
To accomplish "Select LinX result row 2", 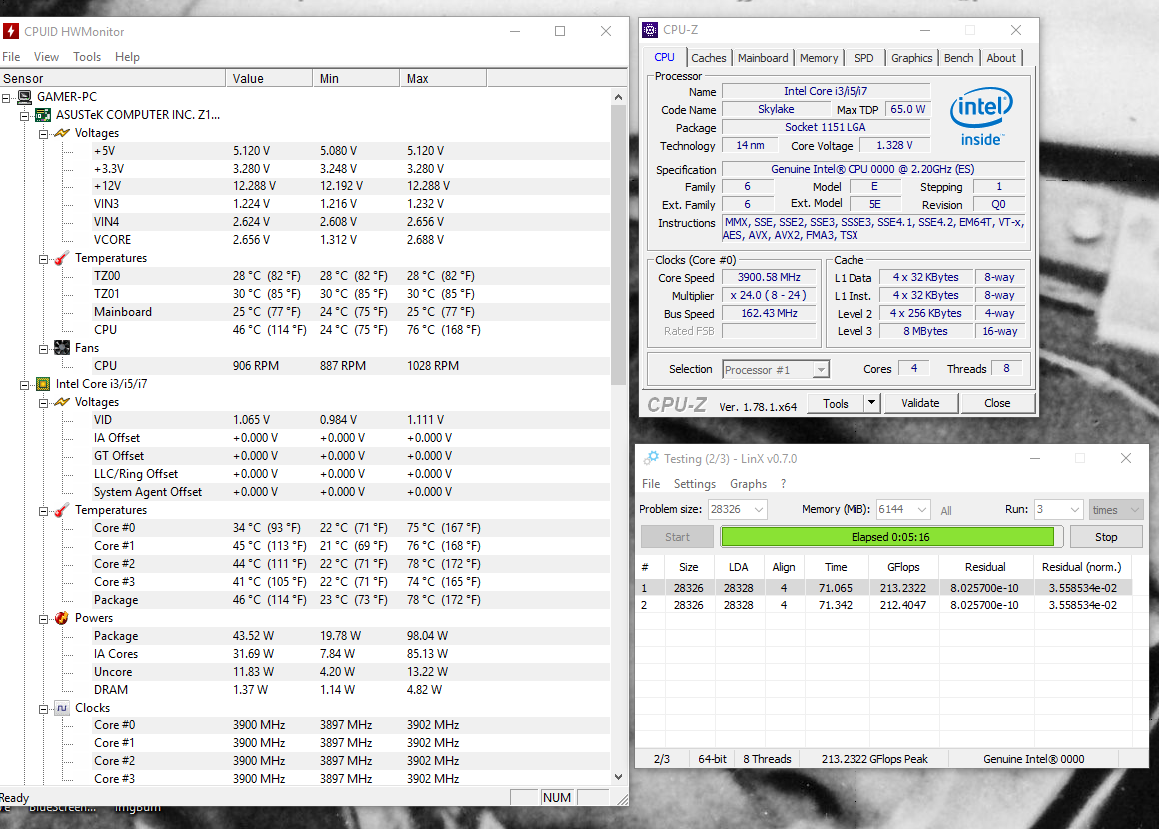I will 883,605.
